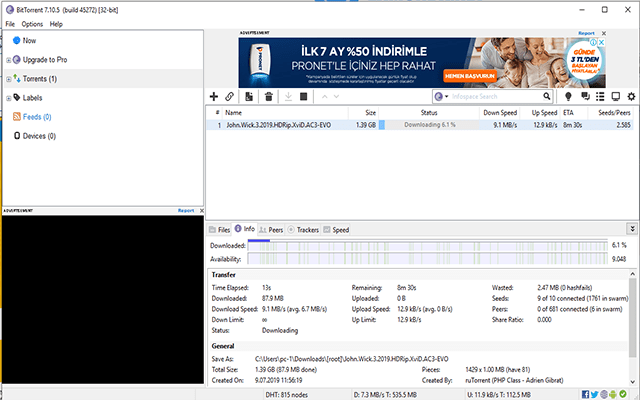The height and width of the screenshot is (400, 640).
Task: Collapse detail pane with double chevron
Action: [x=632, y=229]
